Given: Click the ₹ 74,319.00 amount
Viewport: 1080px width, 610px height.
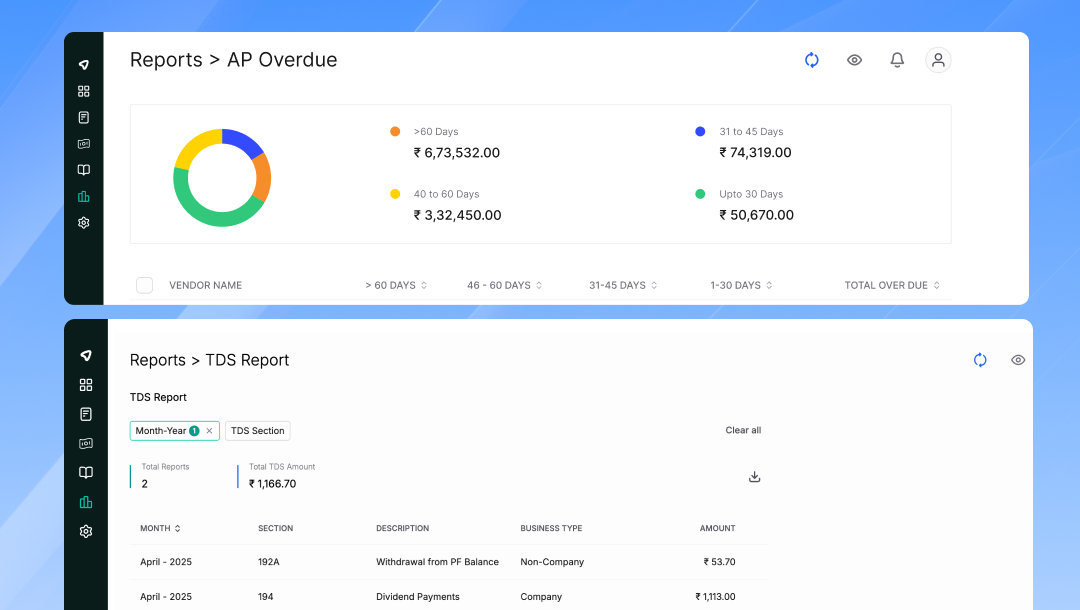Looking at the screenshot, I should [755, 153].
